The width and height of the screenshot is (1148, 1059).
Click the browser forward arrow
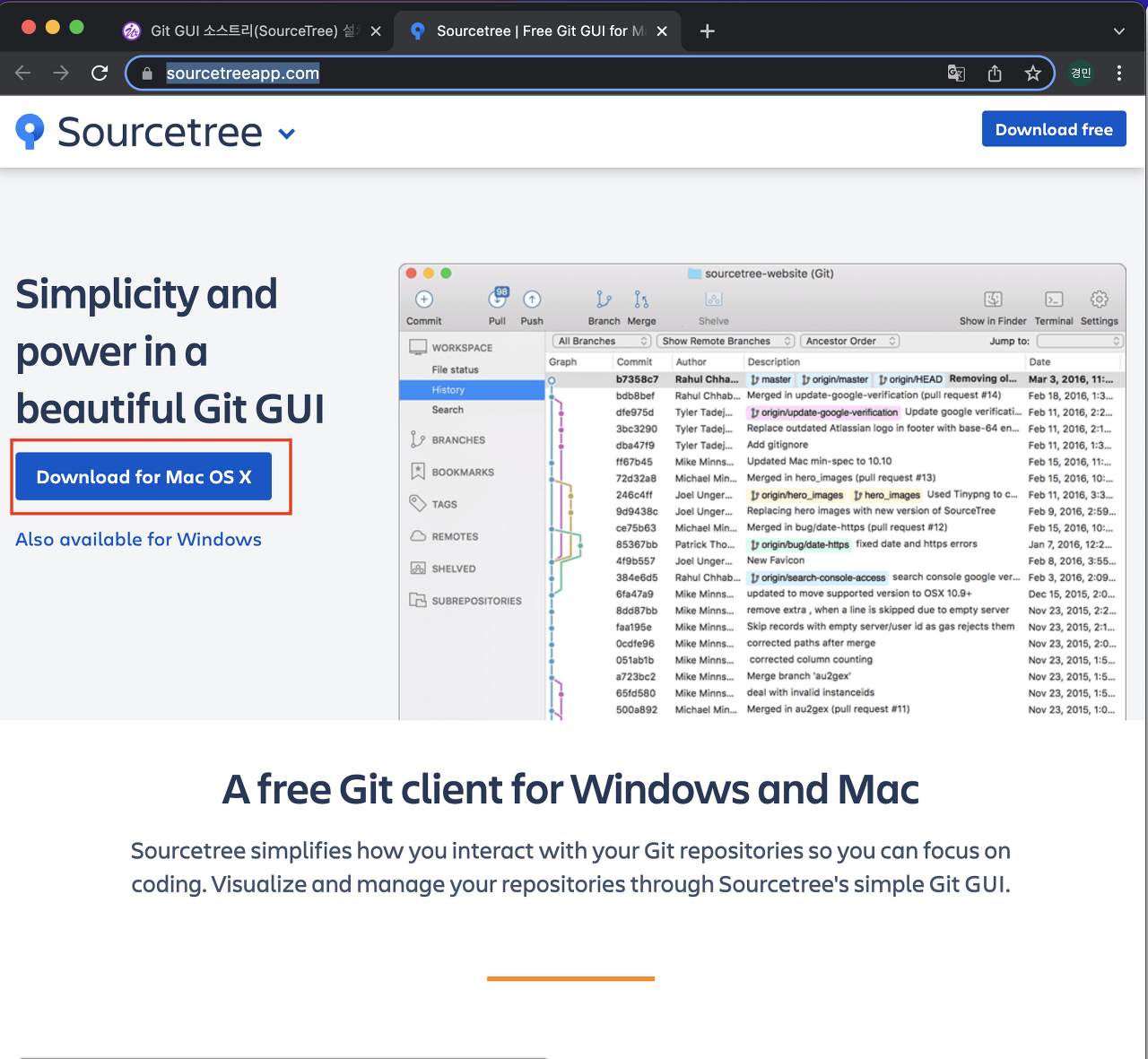pyautogui.click(x=61, y=73)
